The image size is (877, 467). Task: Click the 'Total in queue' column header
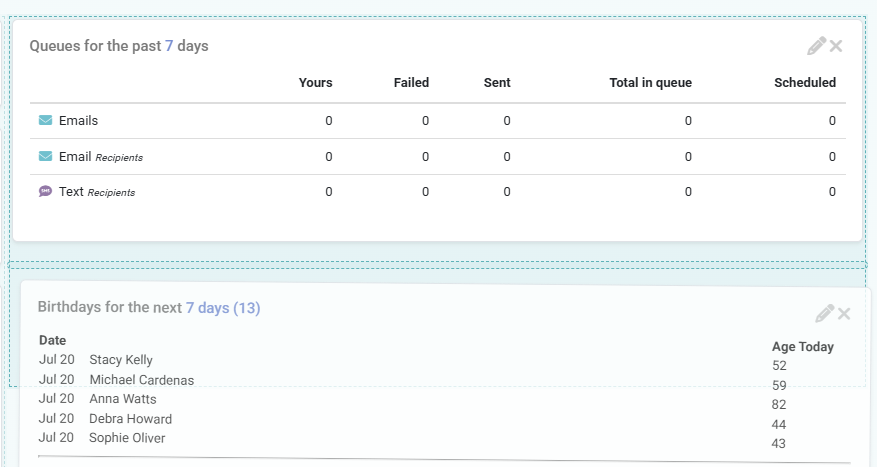tap(650, 83)
